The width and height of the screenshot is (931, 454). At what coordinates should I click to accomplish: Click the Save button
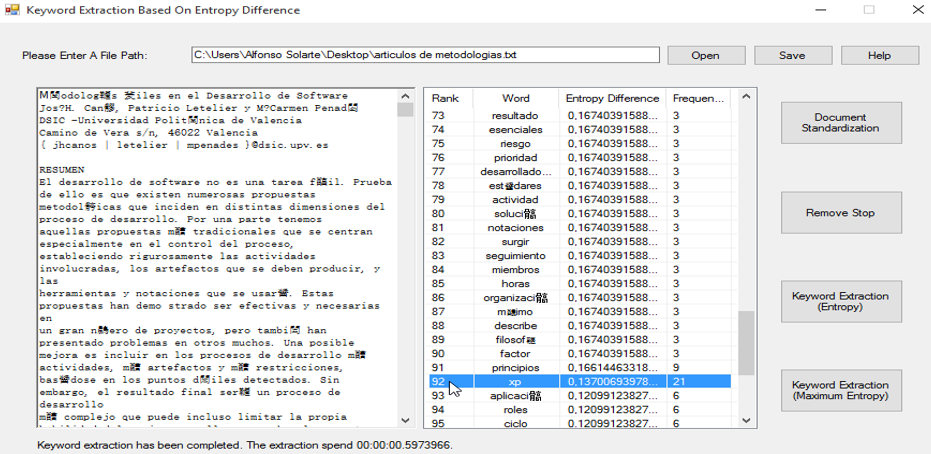point(792,55)
